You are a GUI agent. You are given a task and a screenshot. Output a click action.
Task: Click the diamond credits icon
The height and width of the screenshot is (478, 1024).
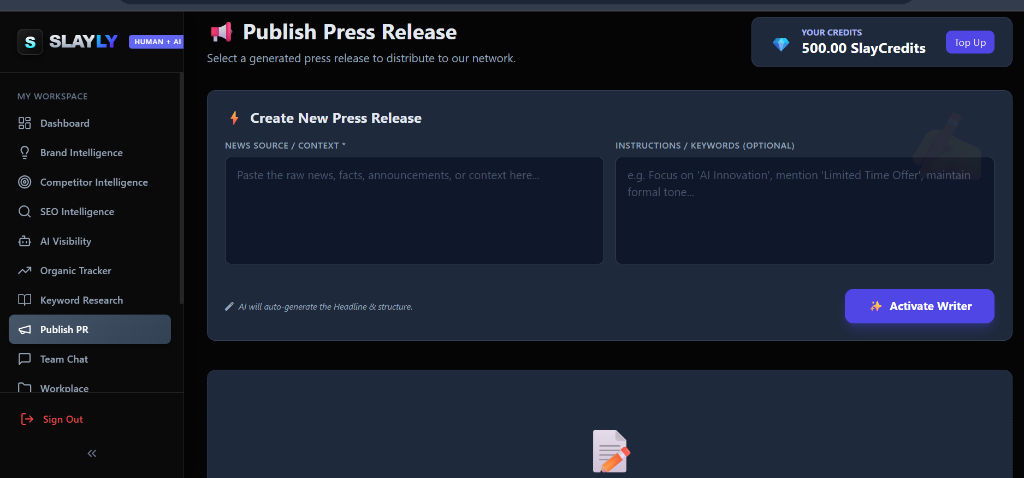click(x=781, y=44)
